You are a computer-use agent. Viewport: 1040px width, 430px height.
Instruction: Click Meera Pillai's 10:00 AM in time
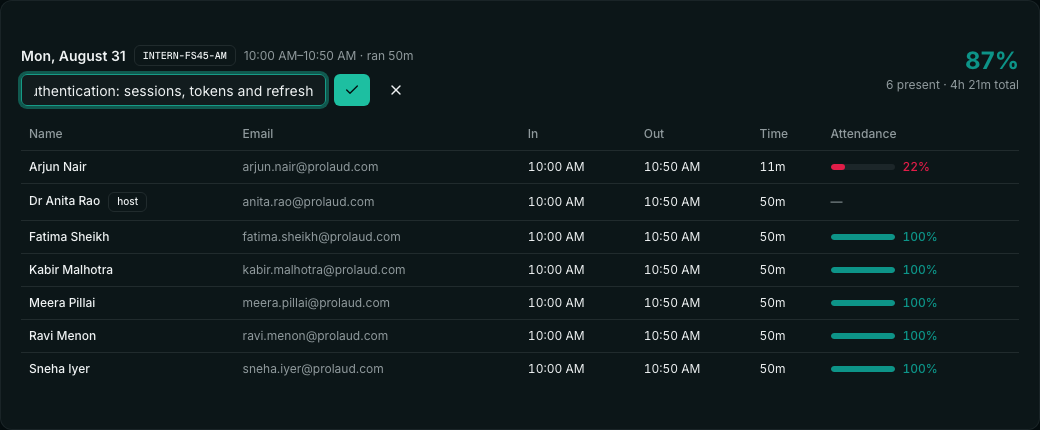556,303
